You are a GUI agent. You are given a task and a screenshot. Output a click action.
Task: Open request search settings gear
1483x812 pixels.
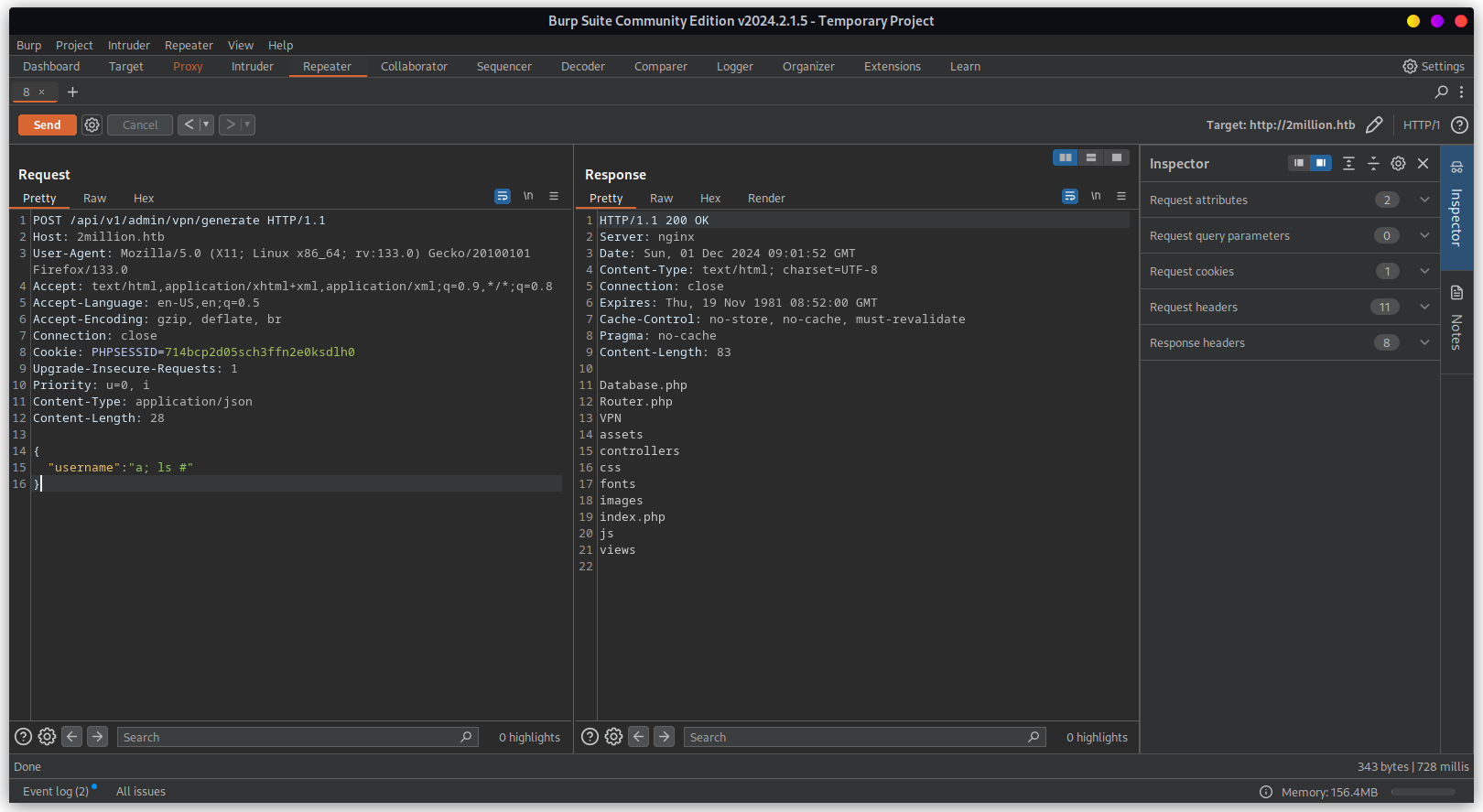[47, 736]
